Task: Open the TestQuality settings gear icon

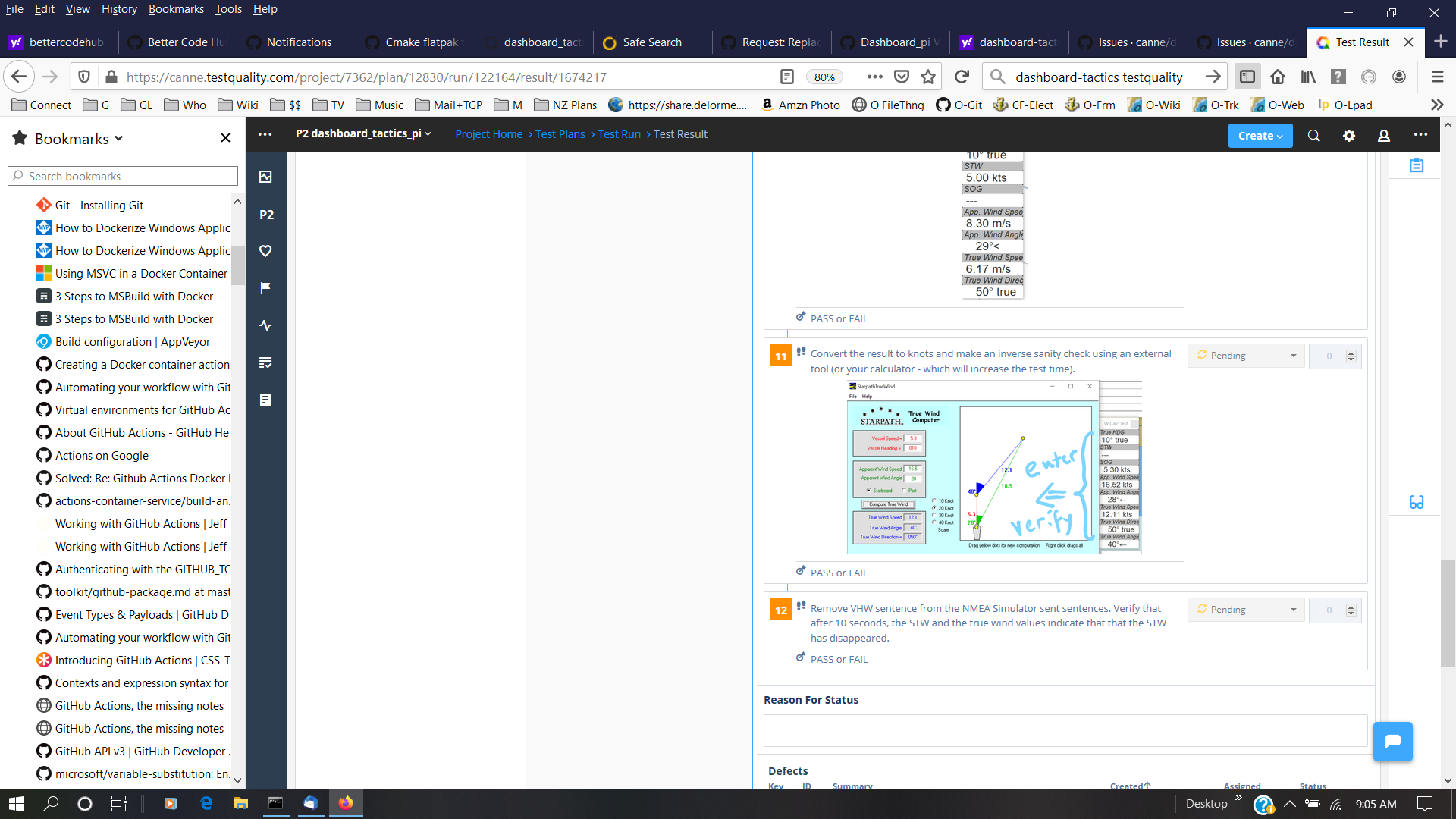Action: (1350, 135)
